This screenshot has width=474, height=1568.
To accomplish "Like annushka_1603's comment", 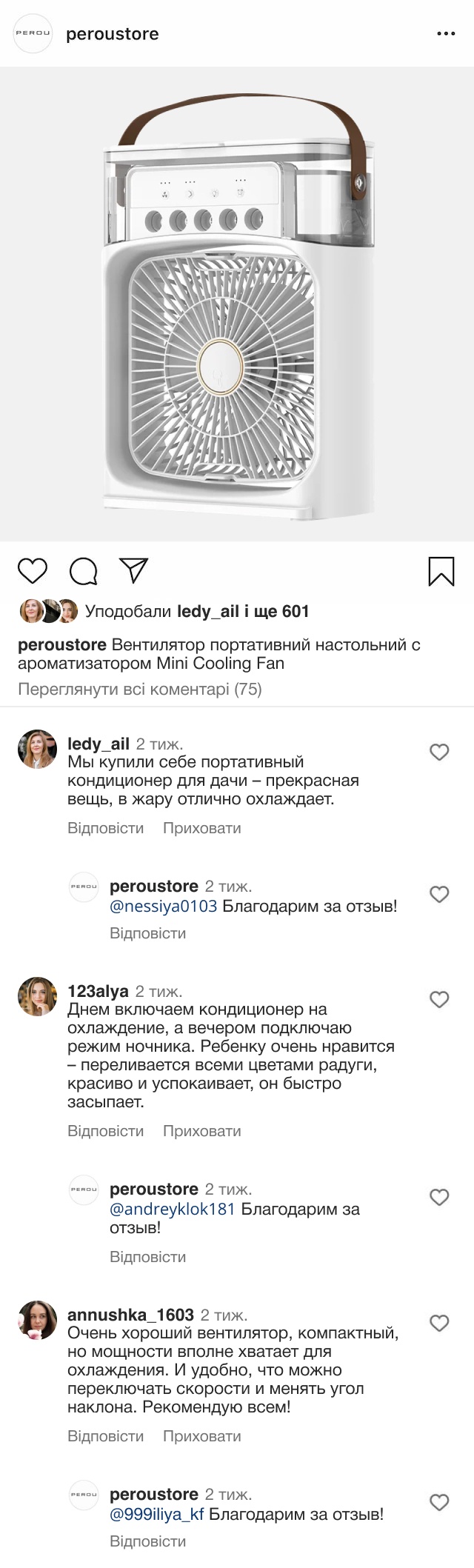I will point(439,1324).
